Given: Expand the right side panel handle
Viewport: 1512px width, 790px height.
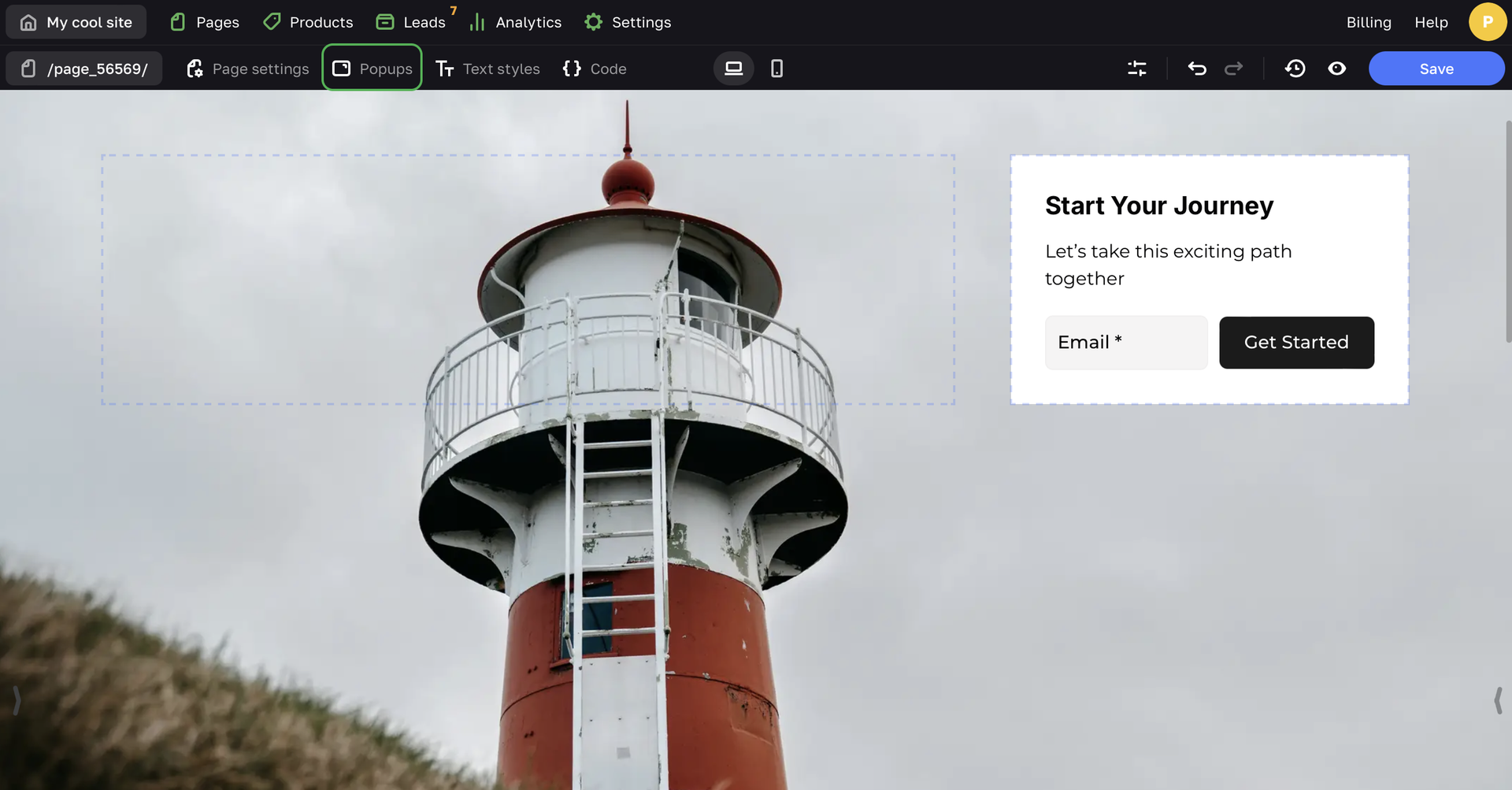Looking at the screenshot, I should click(x=1497, y=700).
